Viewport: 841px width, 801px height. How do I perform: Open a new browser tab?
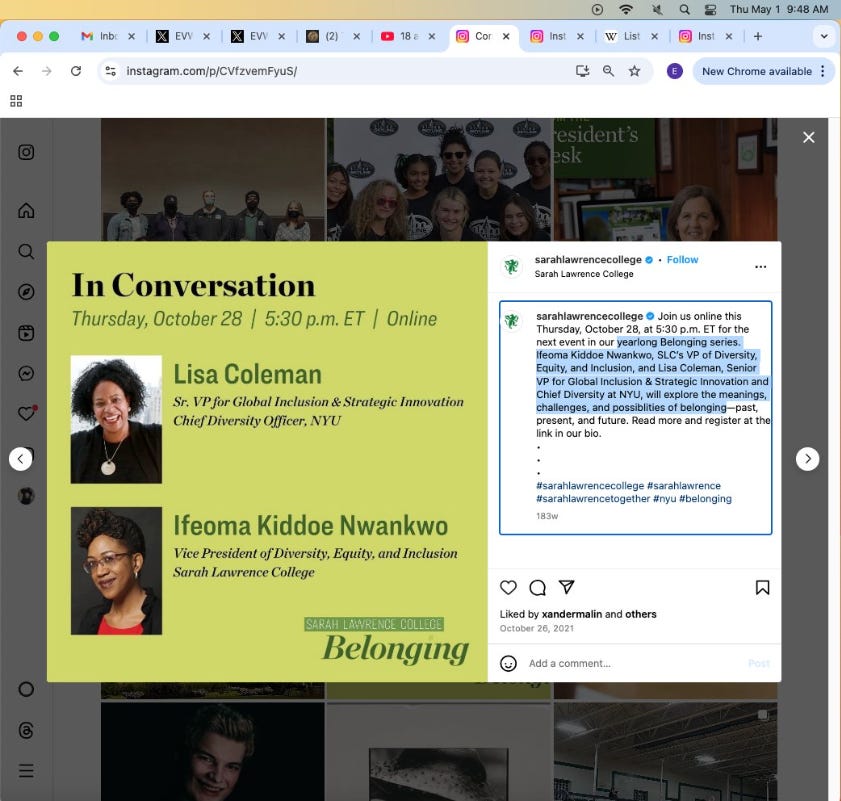click(x=758, y=36)
